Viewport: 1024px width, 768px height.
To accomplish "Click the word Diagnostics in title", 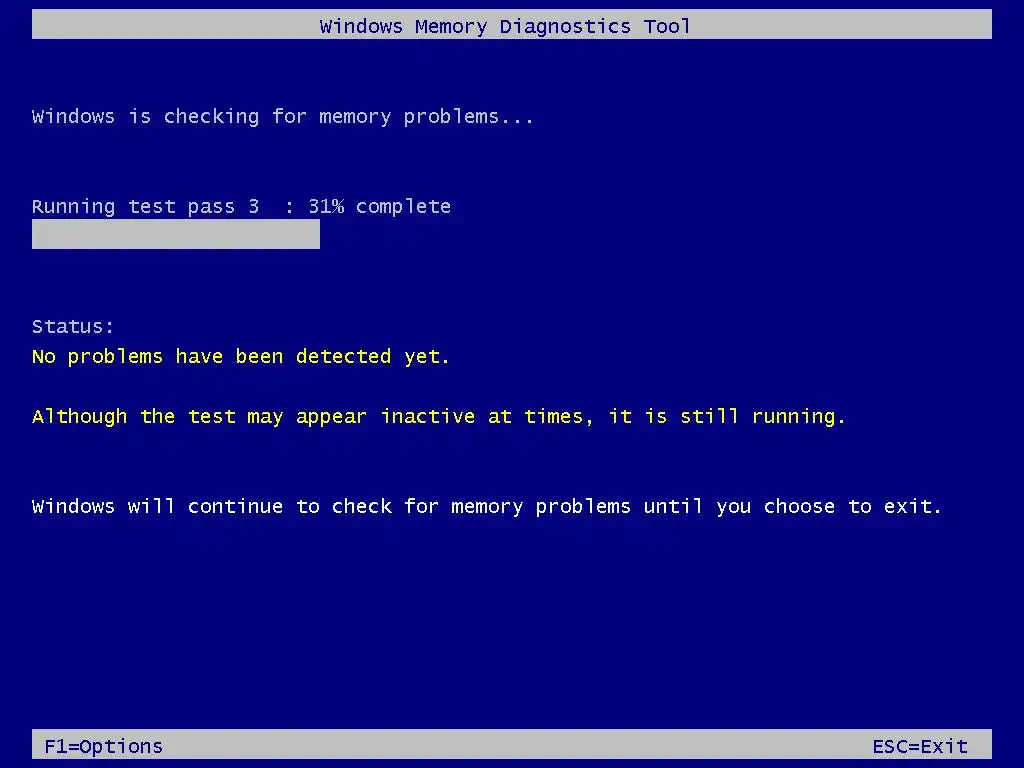I will click(x=566, y=27).
